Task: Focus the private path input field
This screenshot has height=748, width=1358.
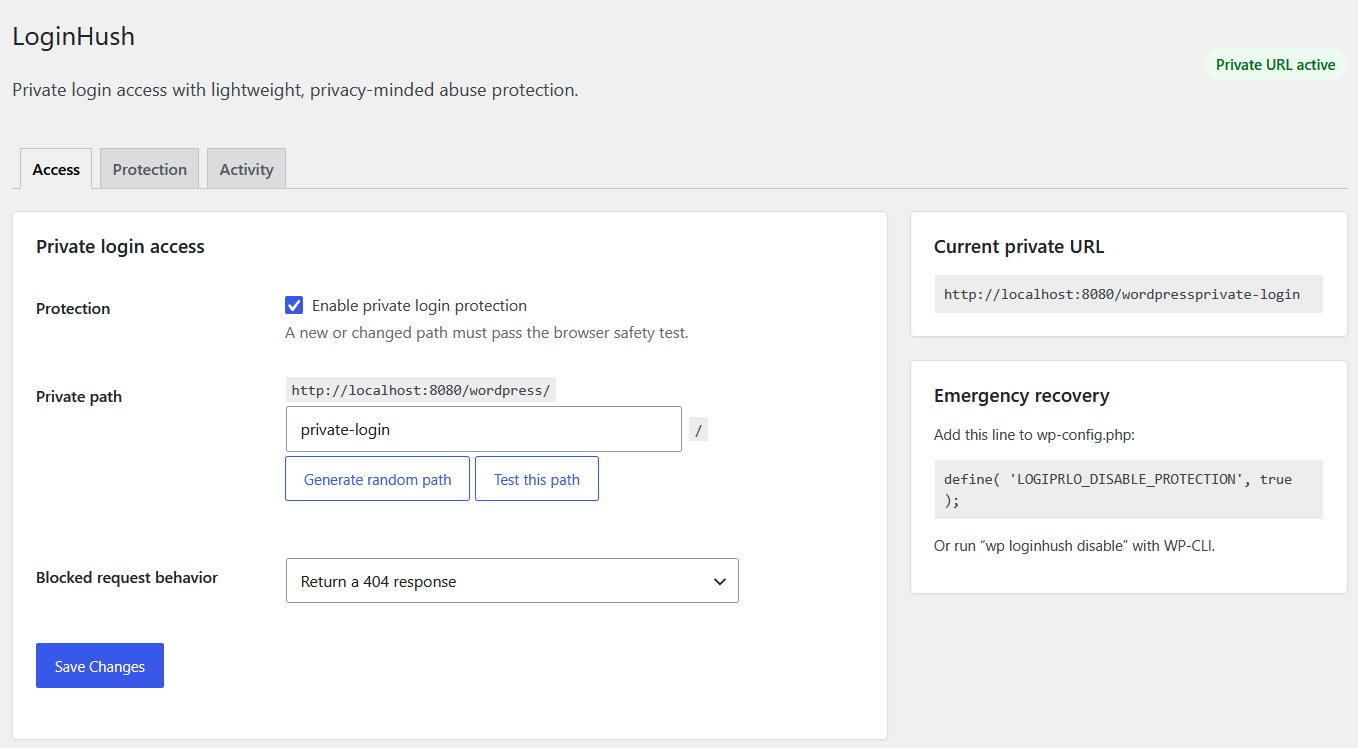Action: [x=484, y=429]
